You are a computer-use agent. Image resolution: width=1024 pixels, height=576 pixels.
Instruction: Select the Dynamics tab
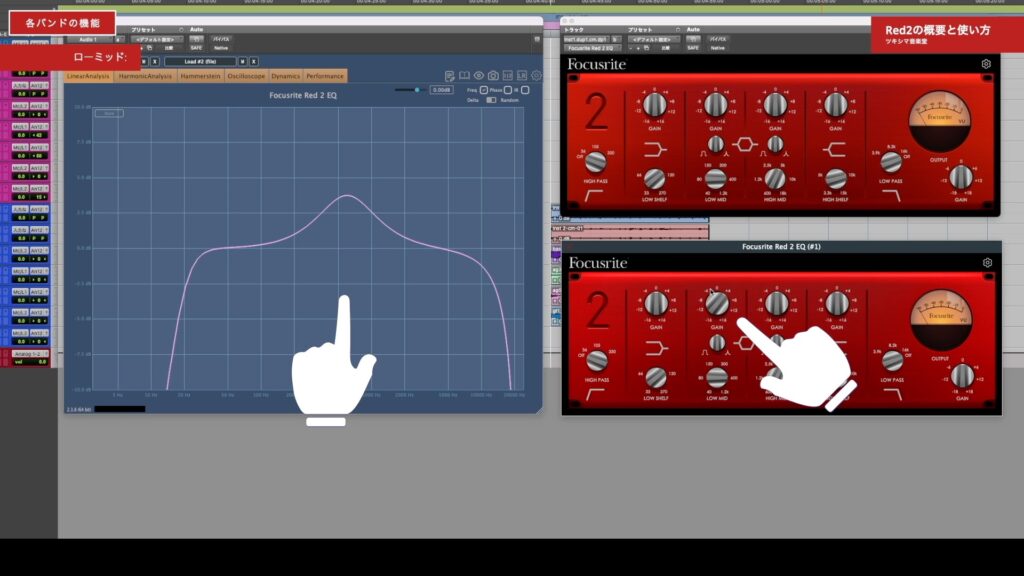point(285,76)
